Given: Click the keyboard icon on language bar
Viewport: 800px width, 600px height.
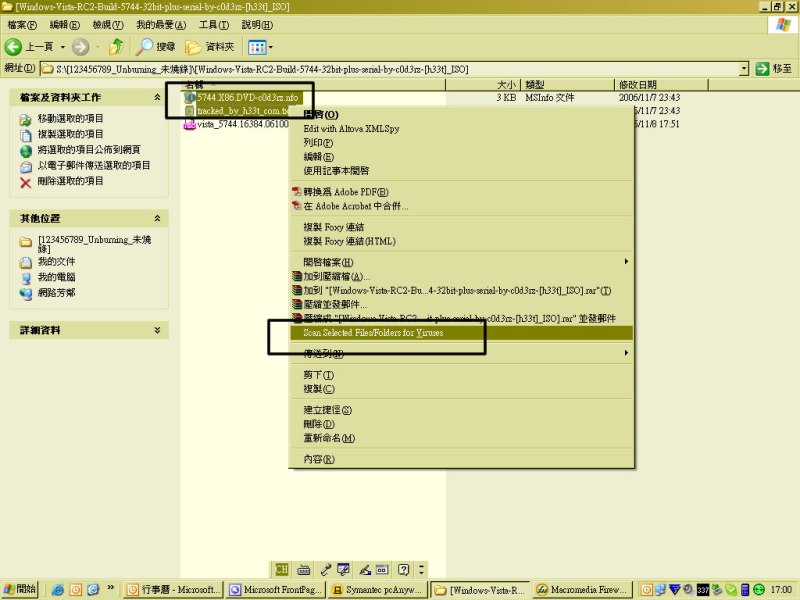Looking at the screenshot, I should [x=304, y=569].
